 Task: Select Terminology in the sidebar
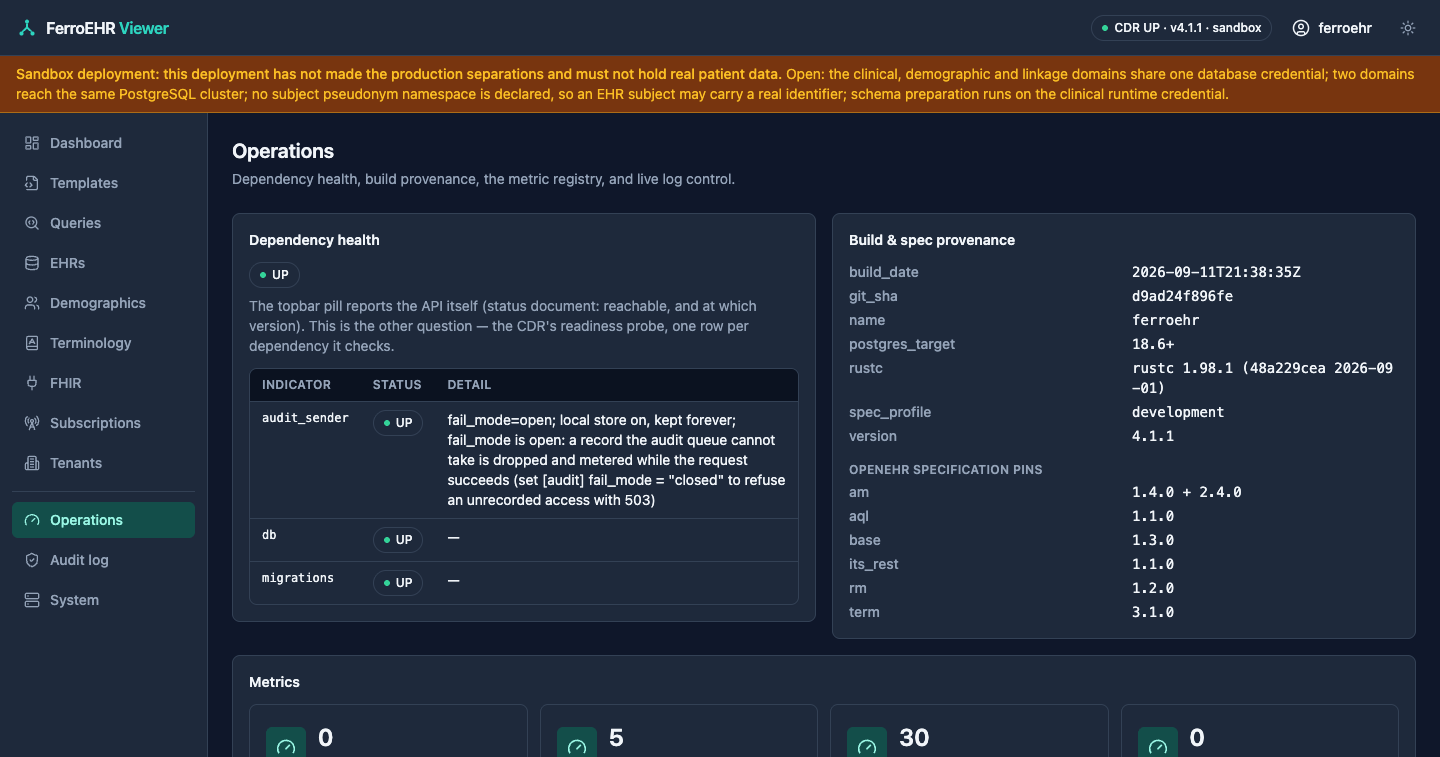click(104, 343)
